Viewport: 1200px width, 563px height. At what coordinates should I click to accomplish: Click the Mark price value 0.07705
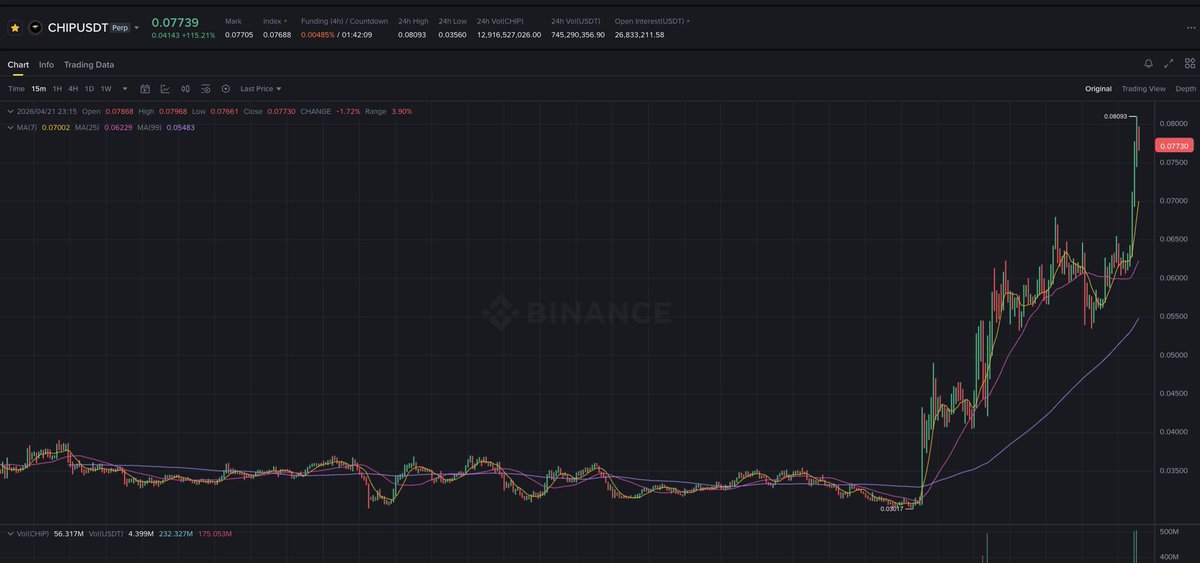click(x=239, y=35)
